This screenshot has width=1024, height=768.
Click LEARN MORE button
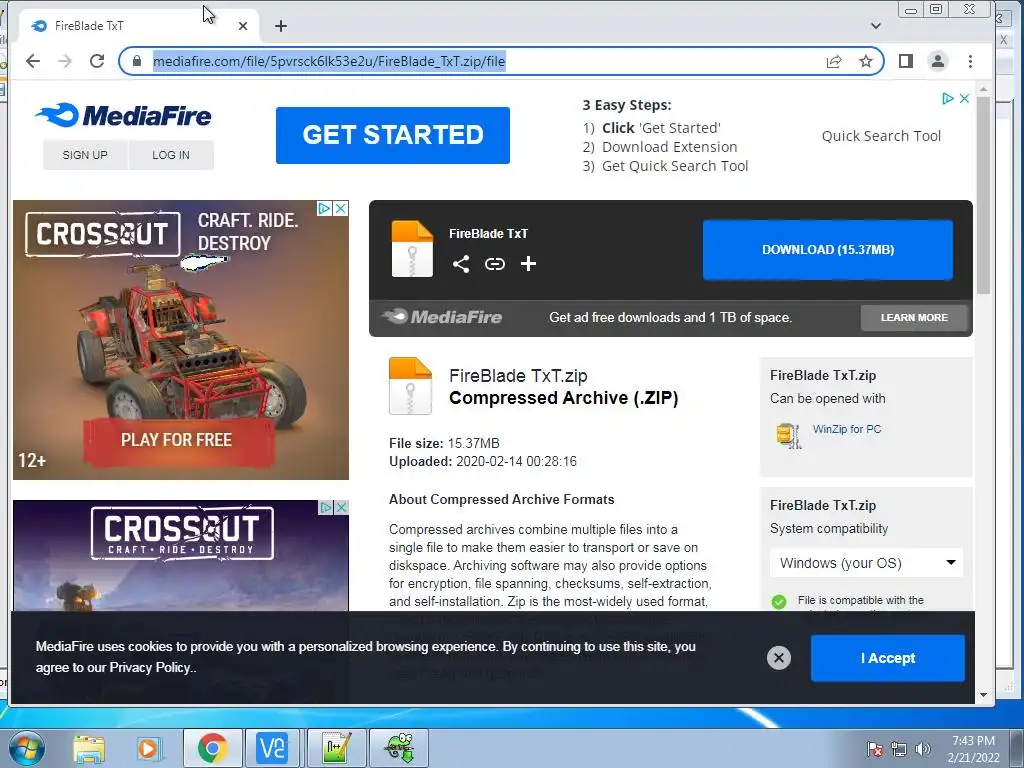pos(914,317)
